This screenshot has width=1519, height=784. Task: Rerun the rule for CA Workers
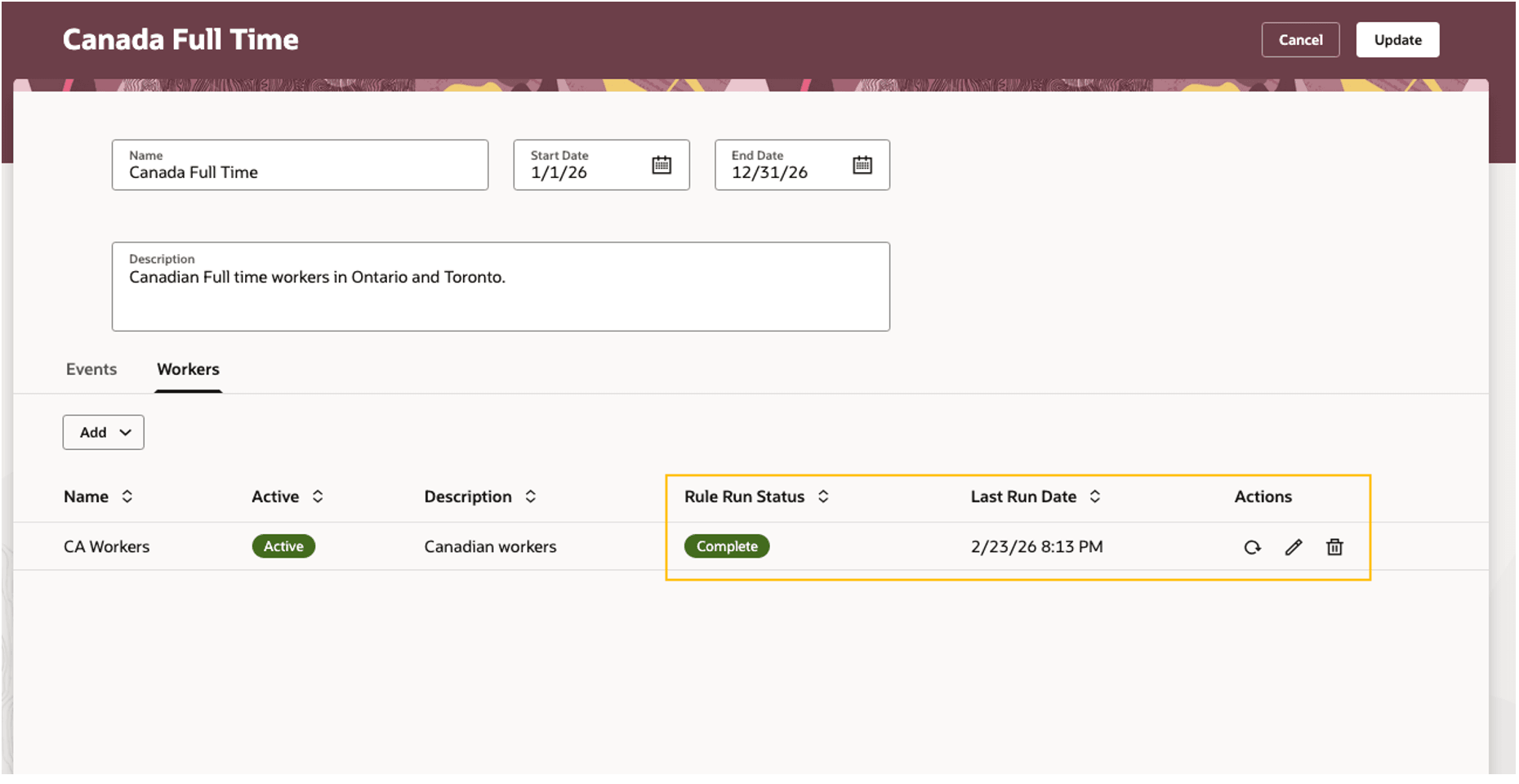coord(1253,547)
